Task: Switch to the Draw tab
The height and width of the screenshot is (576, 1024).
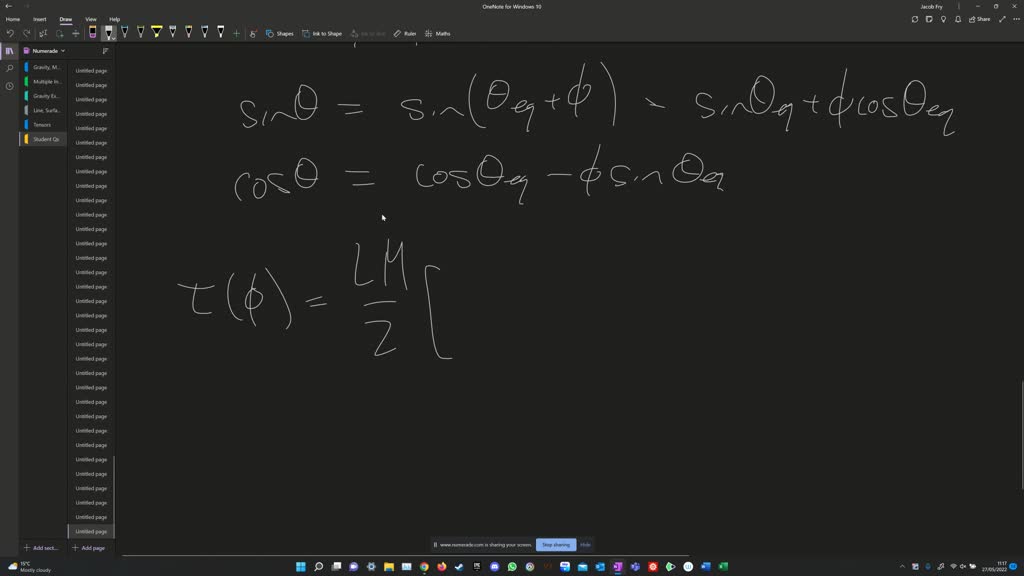Action: tap(65, 19)
